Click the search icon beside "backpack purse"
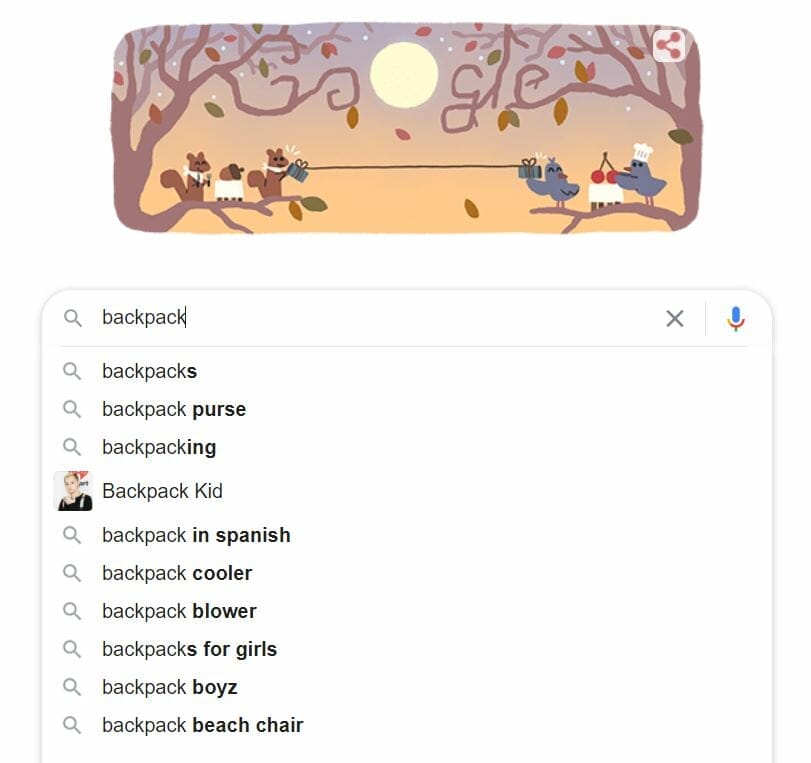This screenshot has width=811, height=763. coord(72,409)
